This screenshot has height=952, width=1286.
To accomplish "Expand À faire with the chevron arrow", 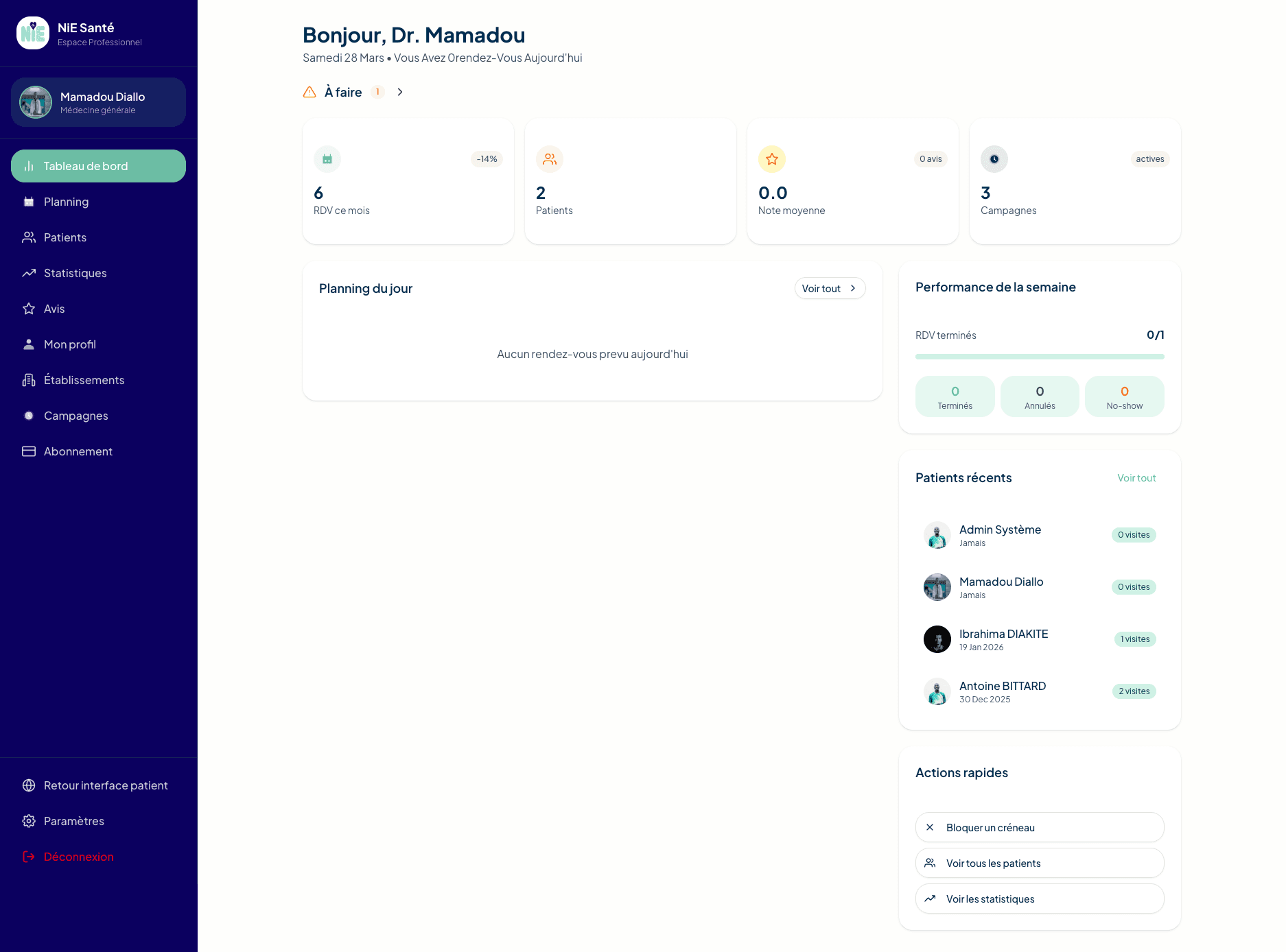I will pos(400,92).
